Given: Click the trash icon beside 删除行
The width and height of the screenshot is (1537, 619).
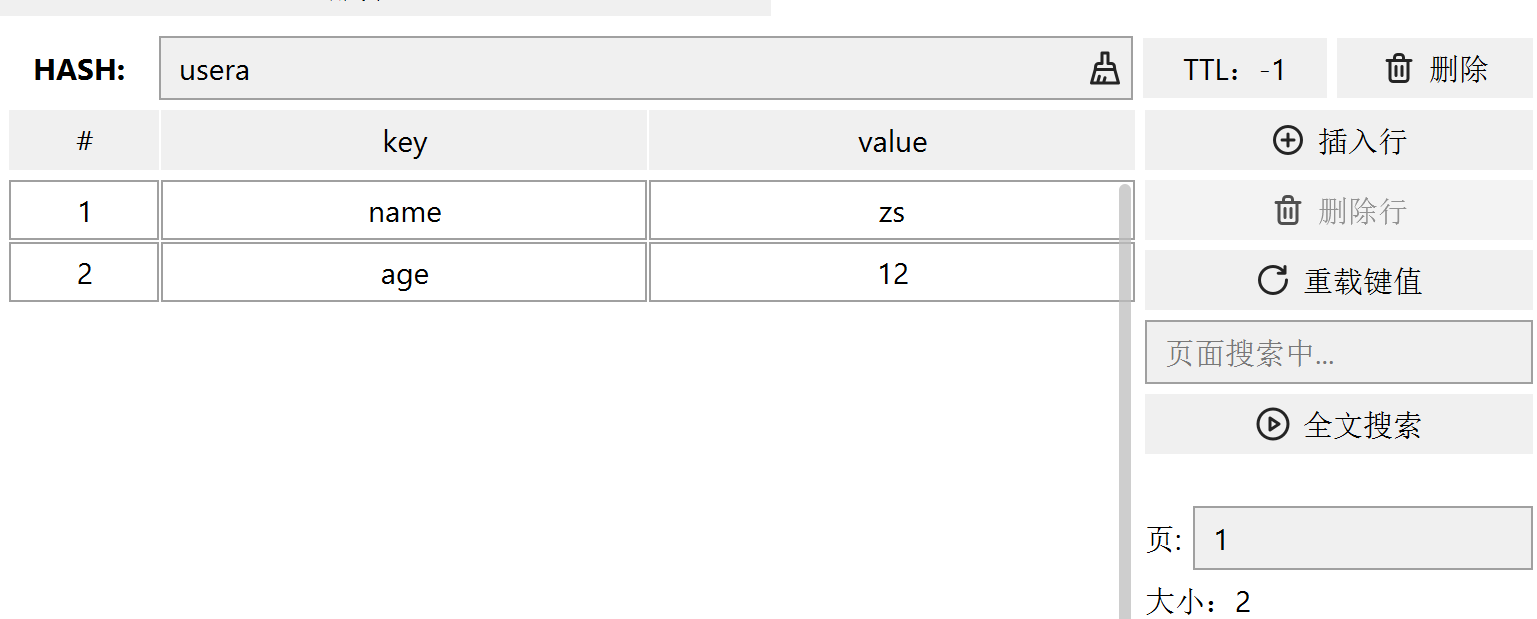Looking at the screenshot, I should point(1287,211).
